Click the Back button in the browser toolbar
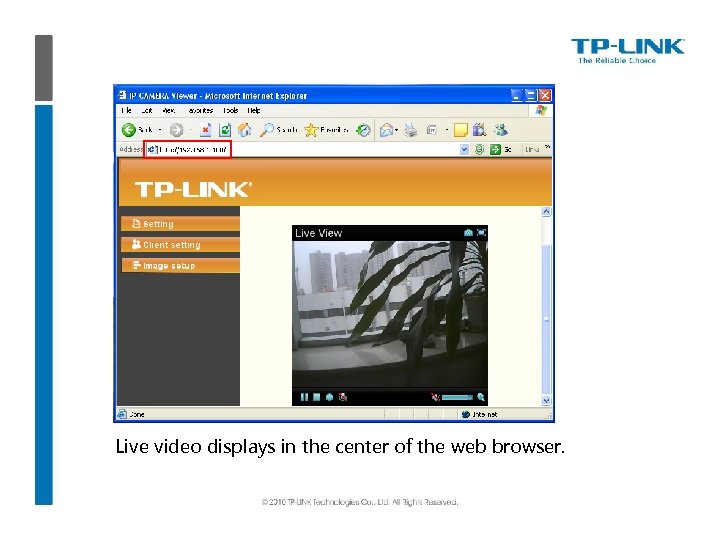 pos(136,130)
